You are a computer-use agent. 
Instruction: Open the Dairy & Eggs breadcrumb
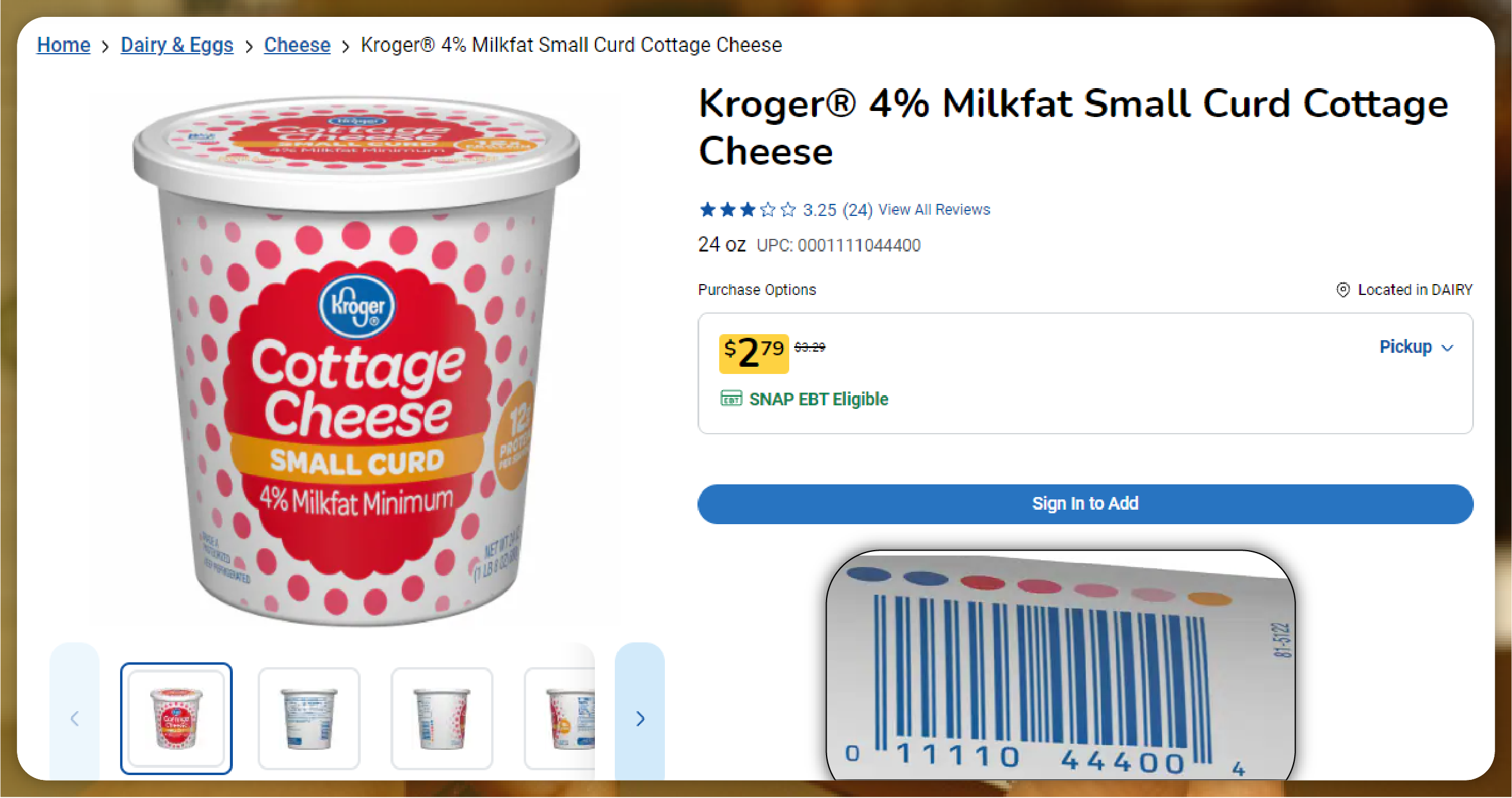[177, 45]
